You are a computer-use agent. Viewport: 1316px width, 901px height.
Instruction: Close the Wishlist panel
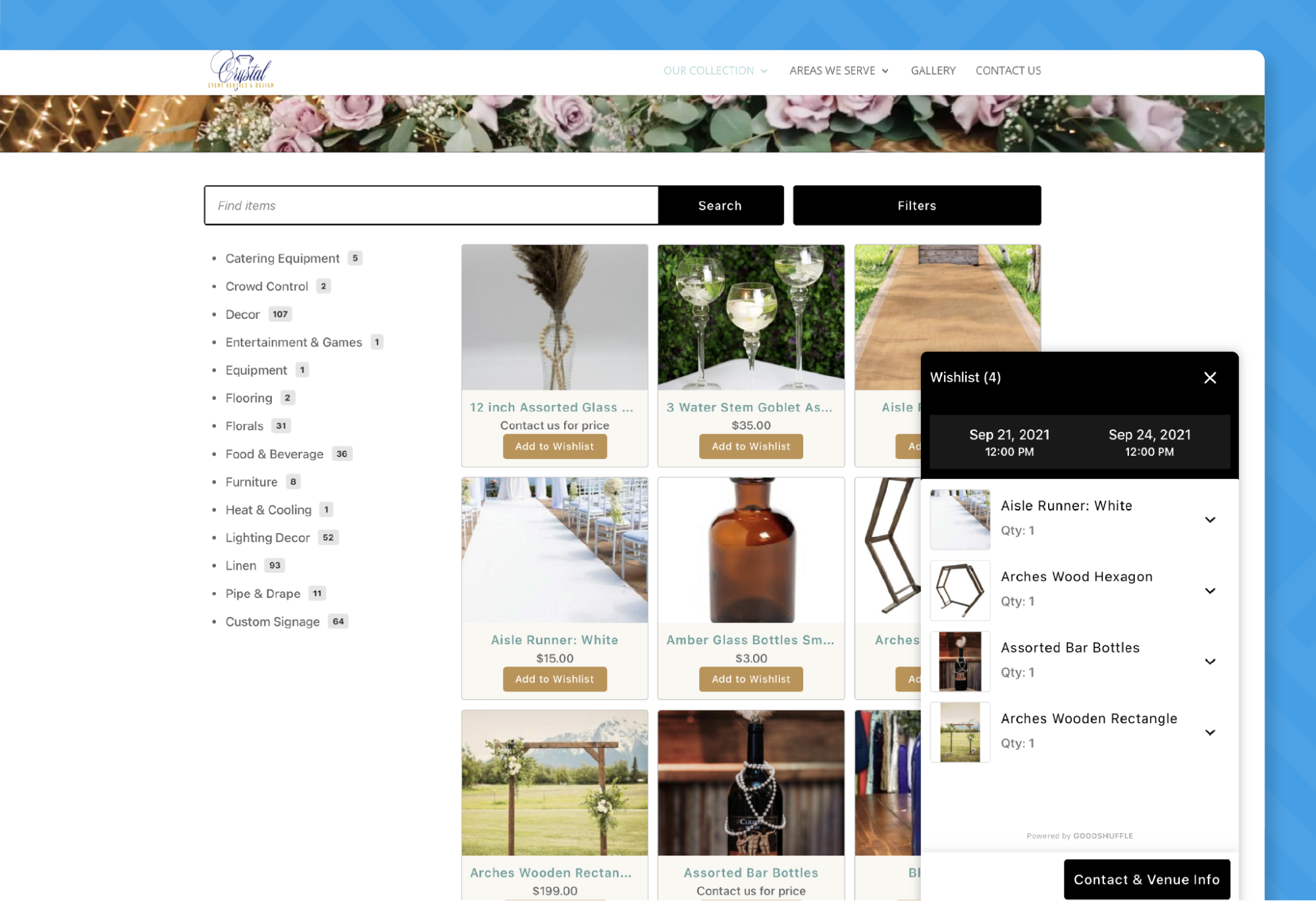point(1209,377)
